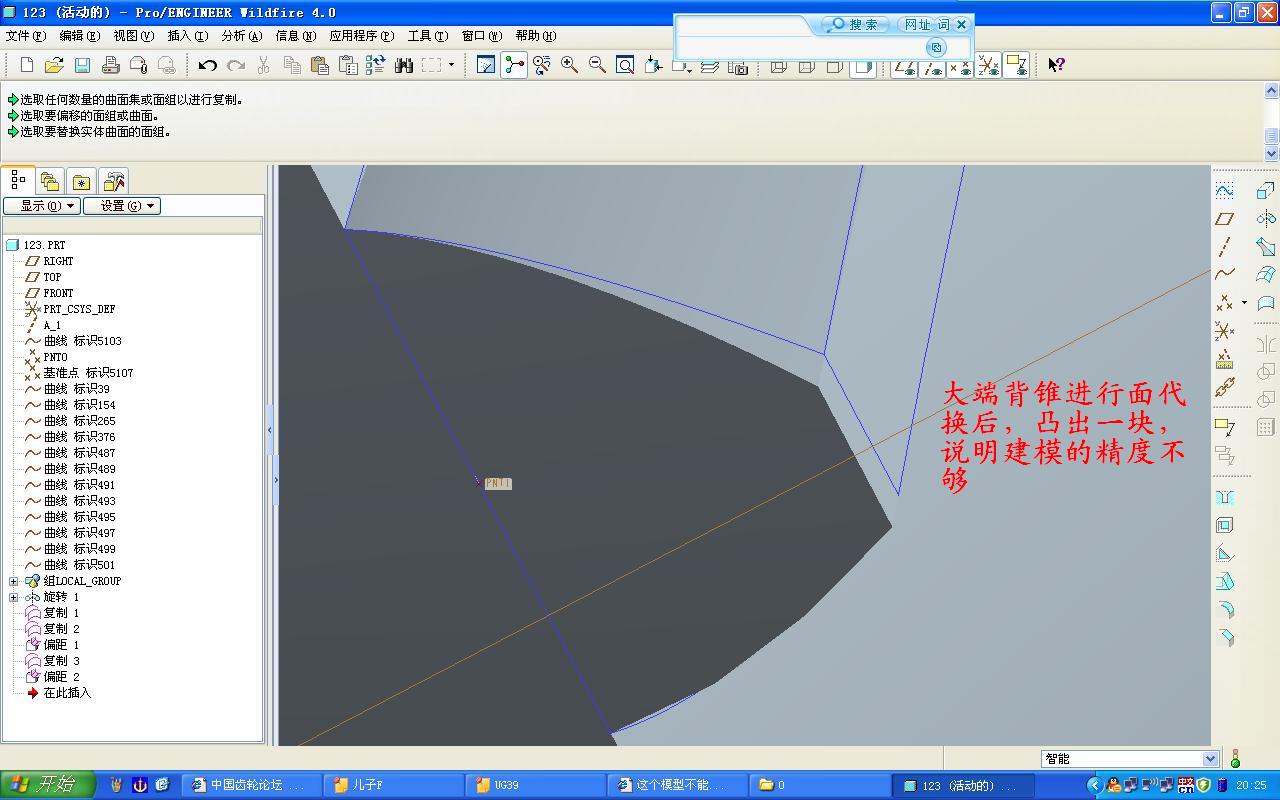Screen dimensions: 1280x800
Task: Toggle Spin Center display
Action: (514, 65)
